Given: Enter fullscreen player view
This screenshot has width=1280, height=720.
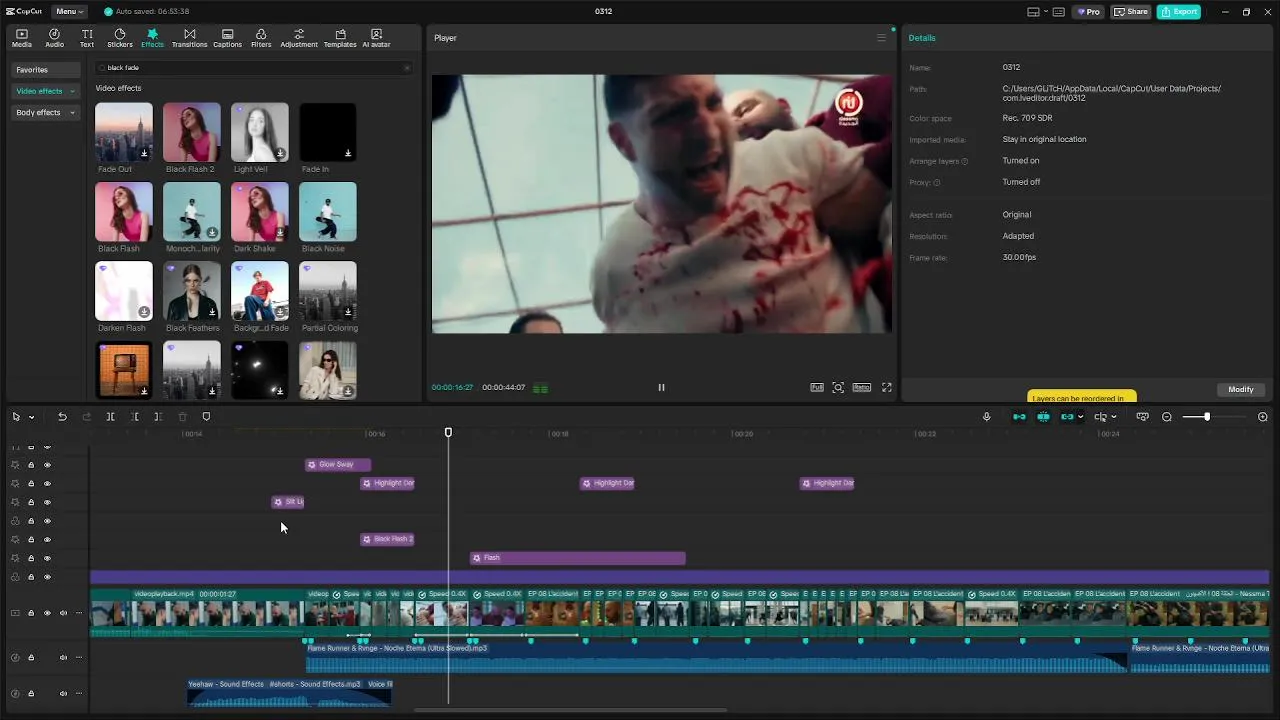Looking at the screenshot, I should point(886,388).
